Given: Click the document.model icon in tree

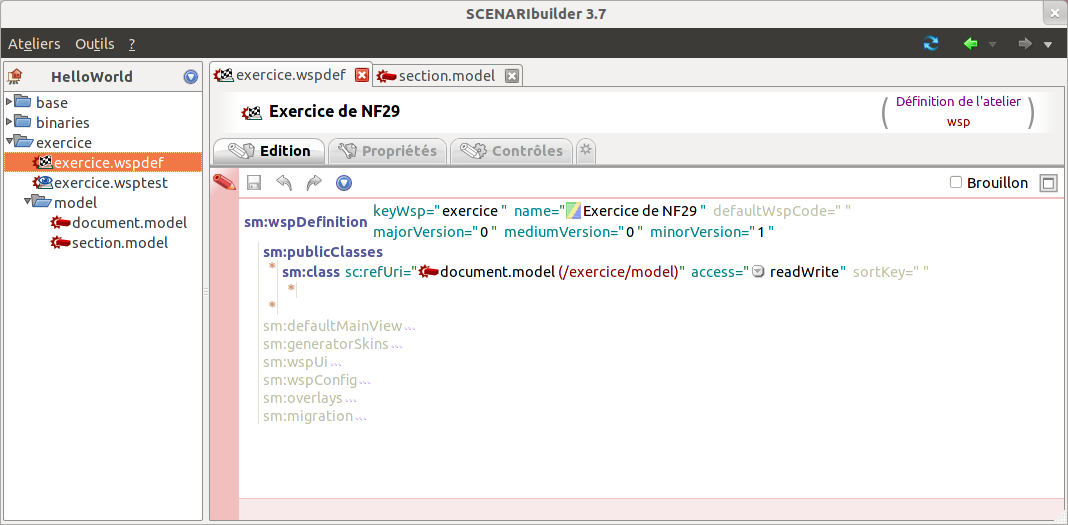Looking at the screenshot, I should (60, 222).
